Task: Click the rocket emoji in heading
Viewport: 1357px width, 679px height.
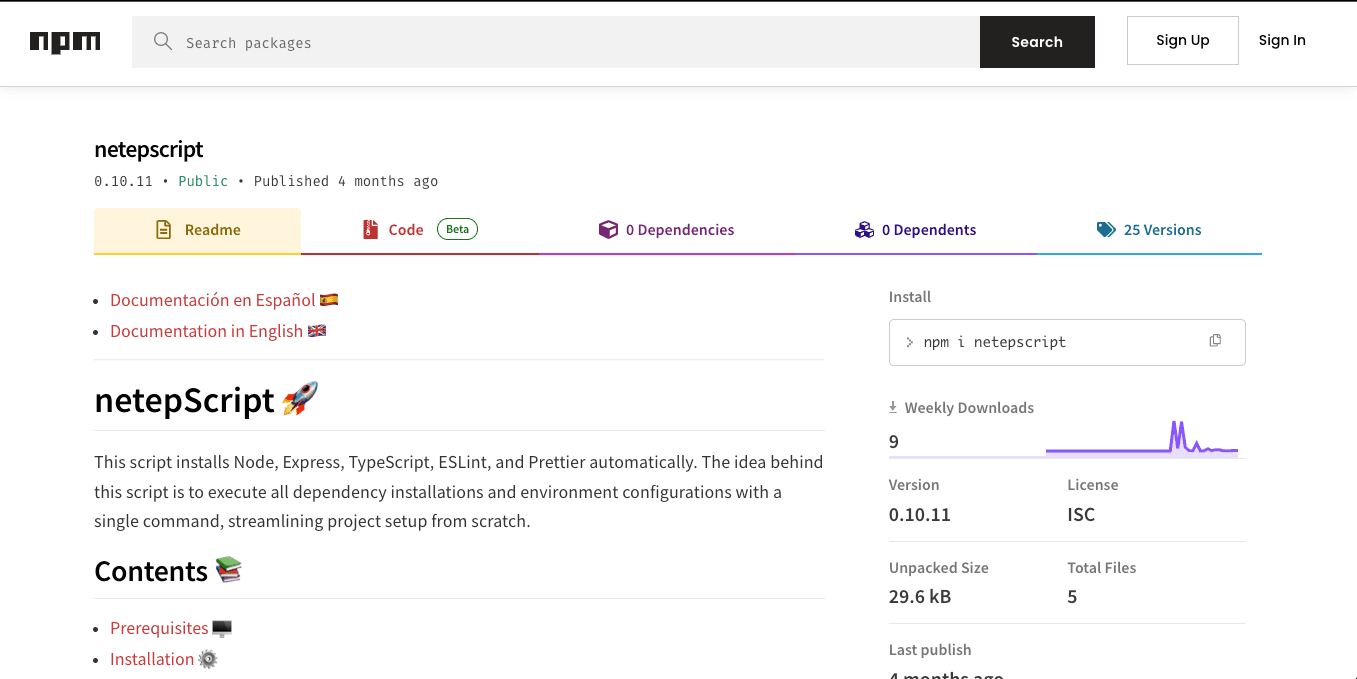Action: (x=300, y=399)
